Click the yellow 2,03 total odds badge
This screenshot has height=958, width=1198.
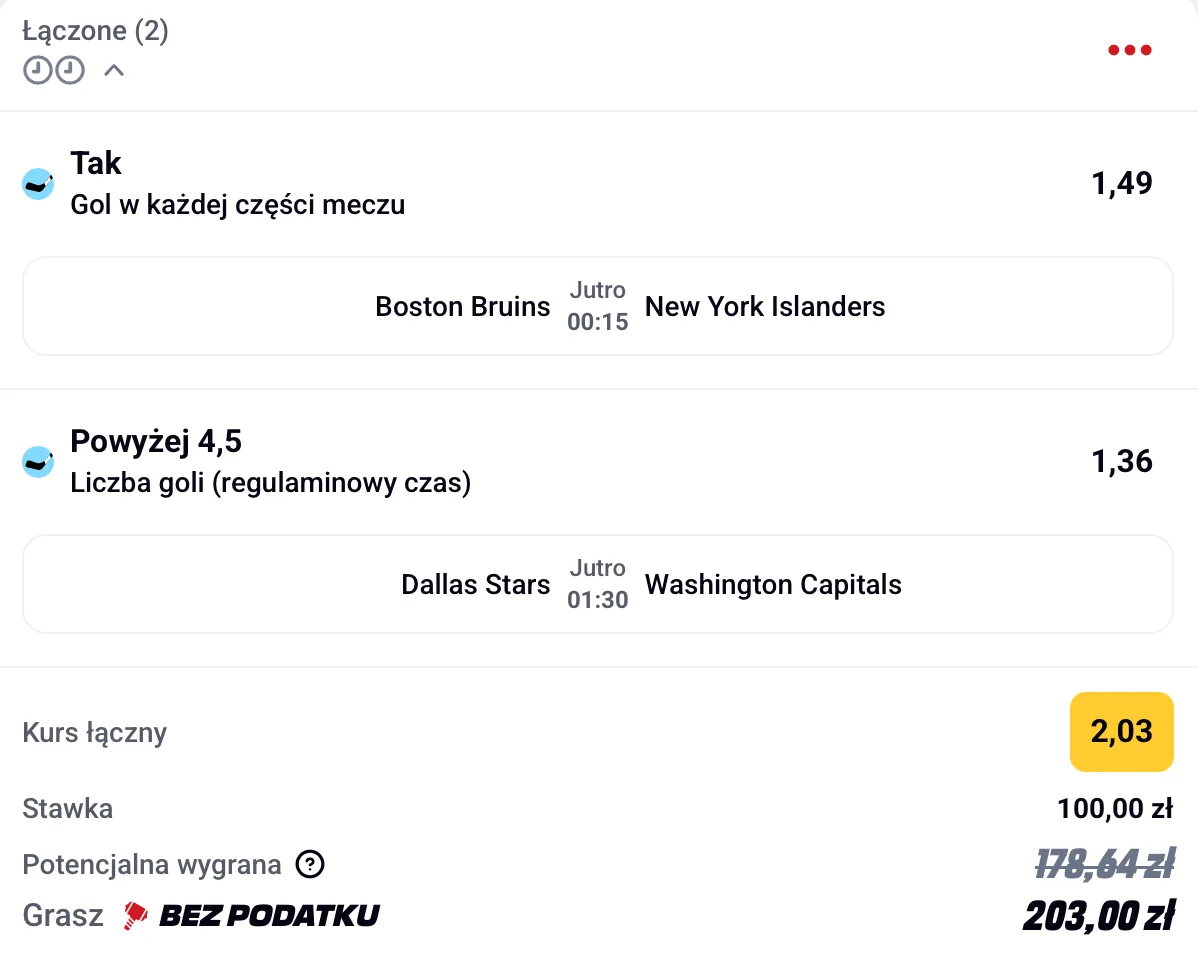(1121, 732)
